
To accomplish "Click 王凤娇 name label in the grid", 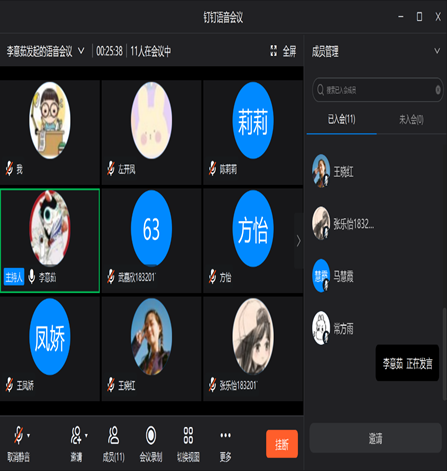I will pyautogui.click(x=25, y=386).
